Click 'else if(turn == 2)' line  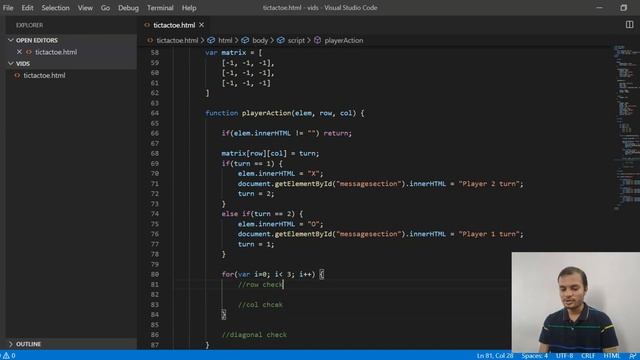(262, 214)
